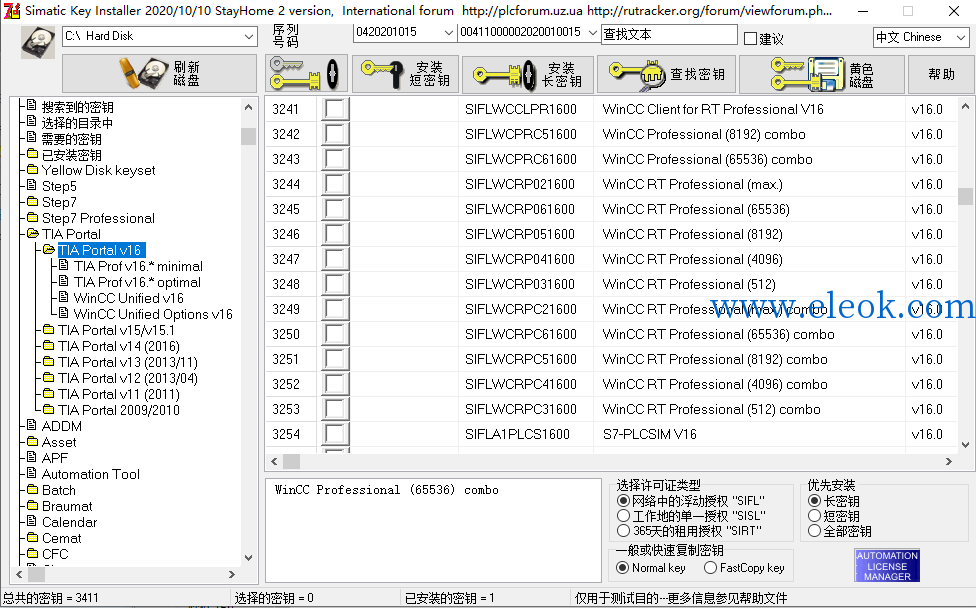Screen dimensions: 976x608
Task: Click the Refresh disk button
Action: click(159, 73)
